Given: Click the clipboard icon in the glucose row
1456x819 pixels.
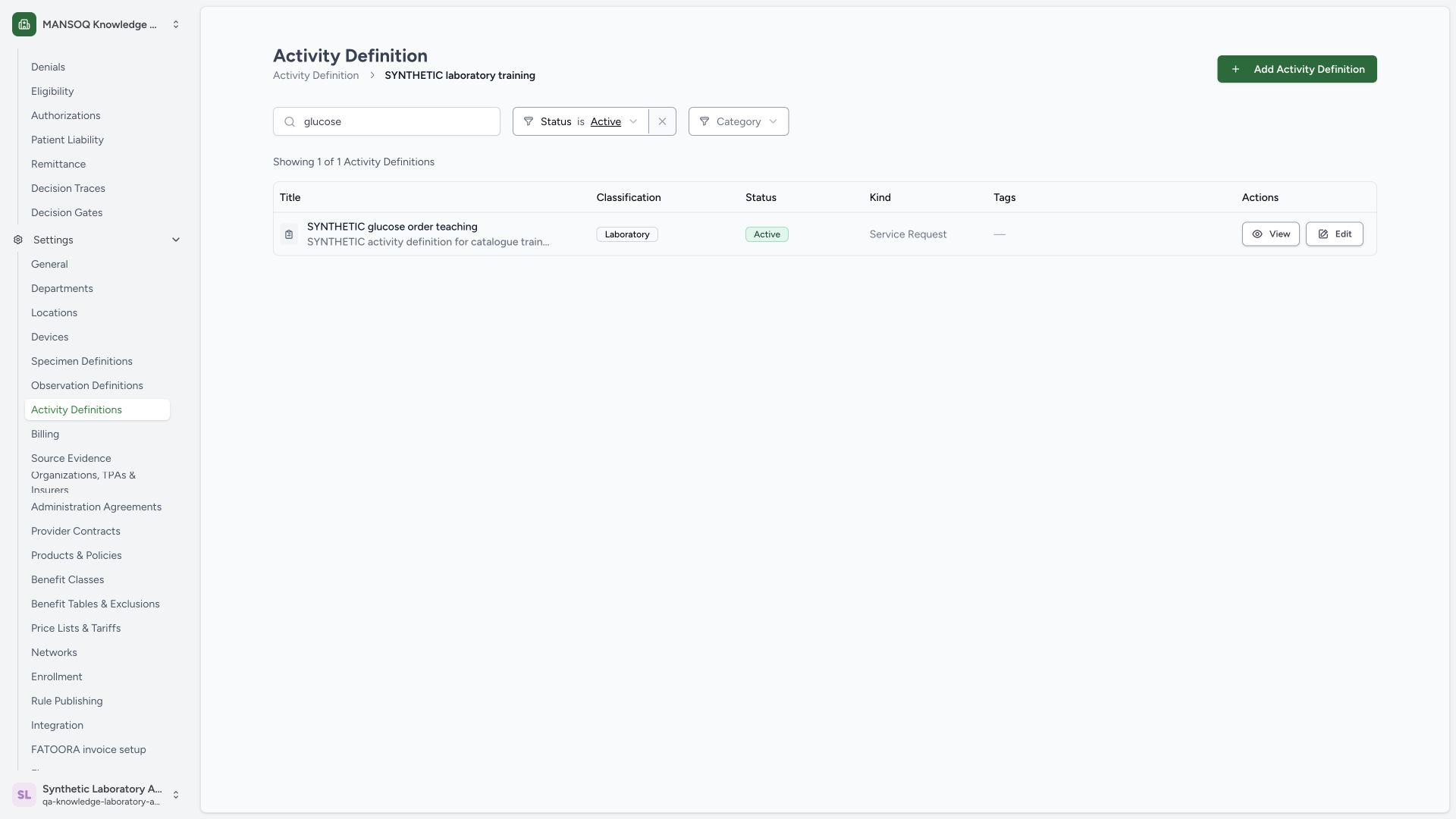Looking at the screenshot, I should [x=289, y=234].
